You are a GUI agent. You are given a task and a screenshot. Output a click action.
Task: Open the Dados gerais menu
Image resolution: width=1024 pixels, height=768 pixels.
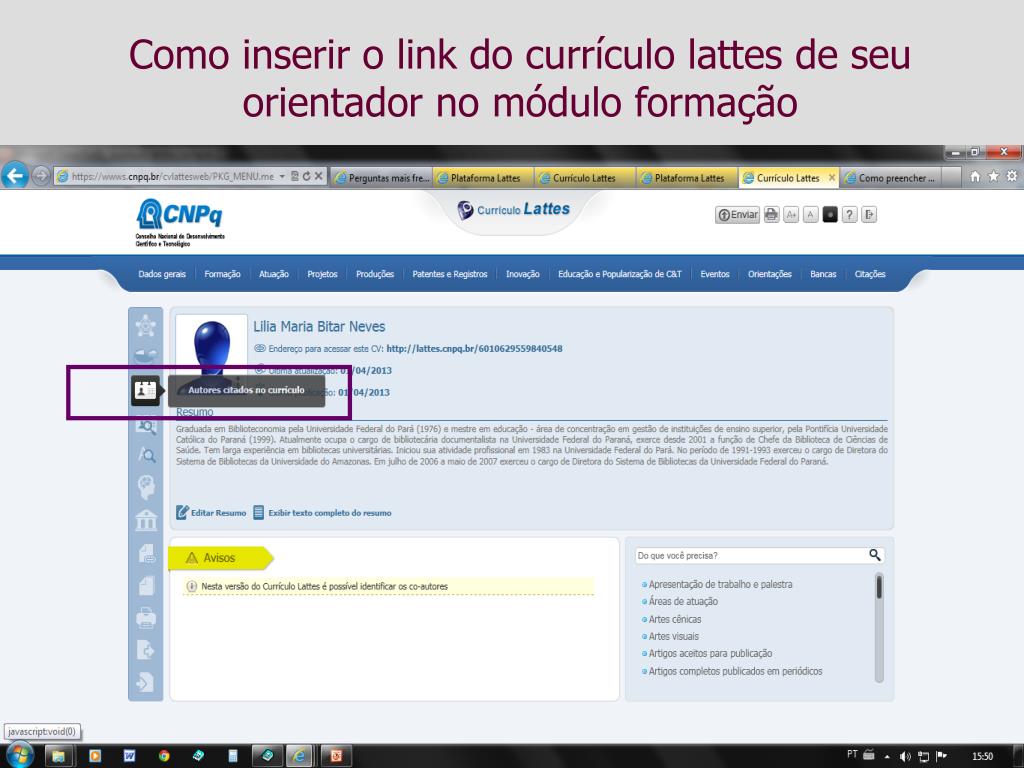coord(162,274)
